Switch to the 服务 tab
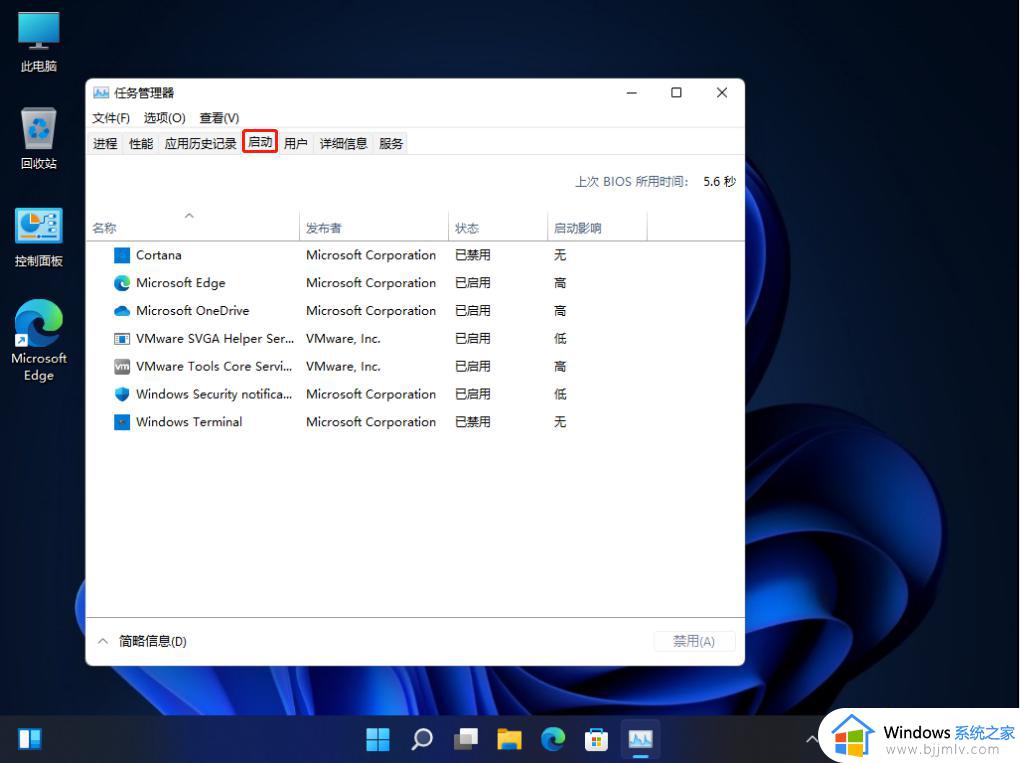This screenshot has height=763, width=1020. click(391, 143)
